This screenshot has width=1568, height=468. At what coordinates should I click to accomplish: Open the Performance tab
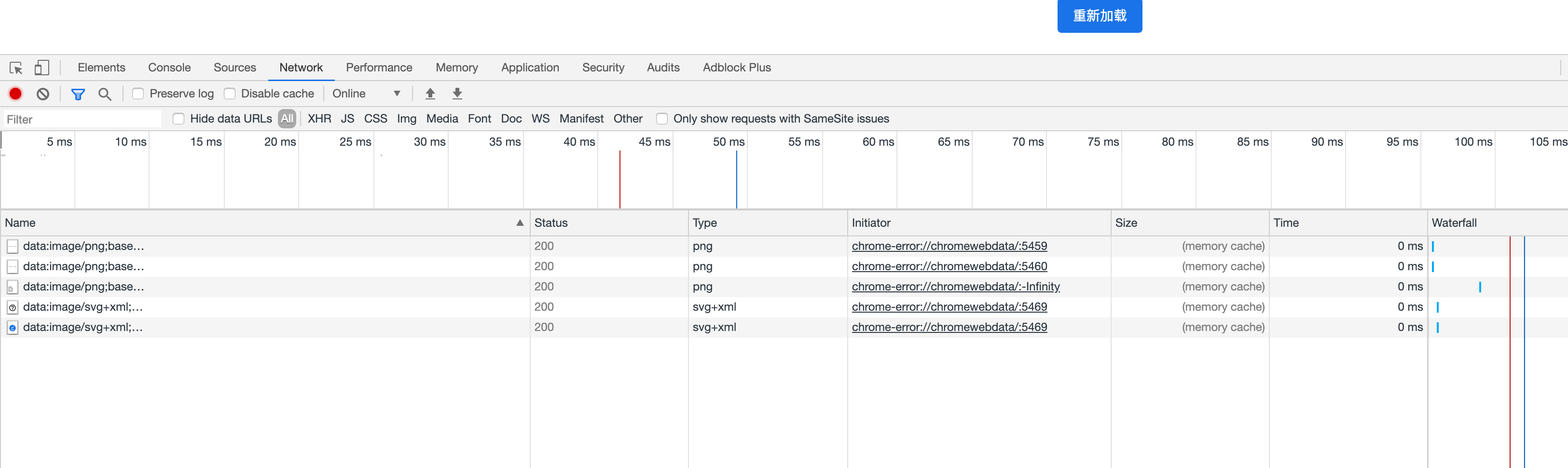pyautogui.click(x=379, y=68)
